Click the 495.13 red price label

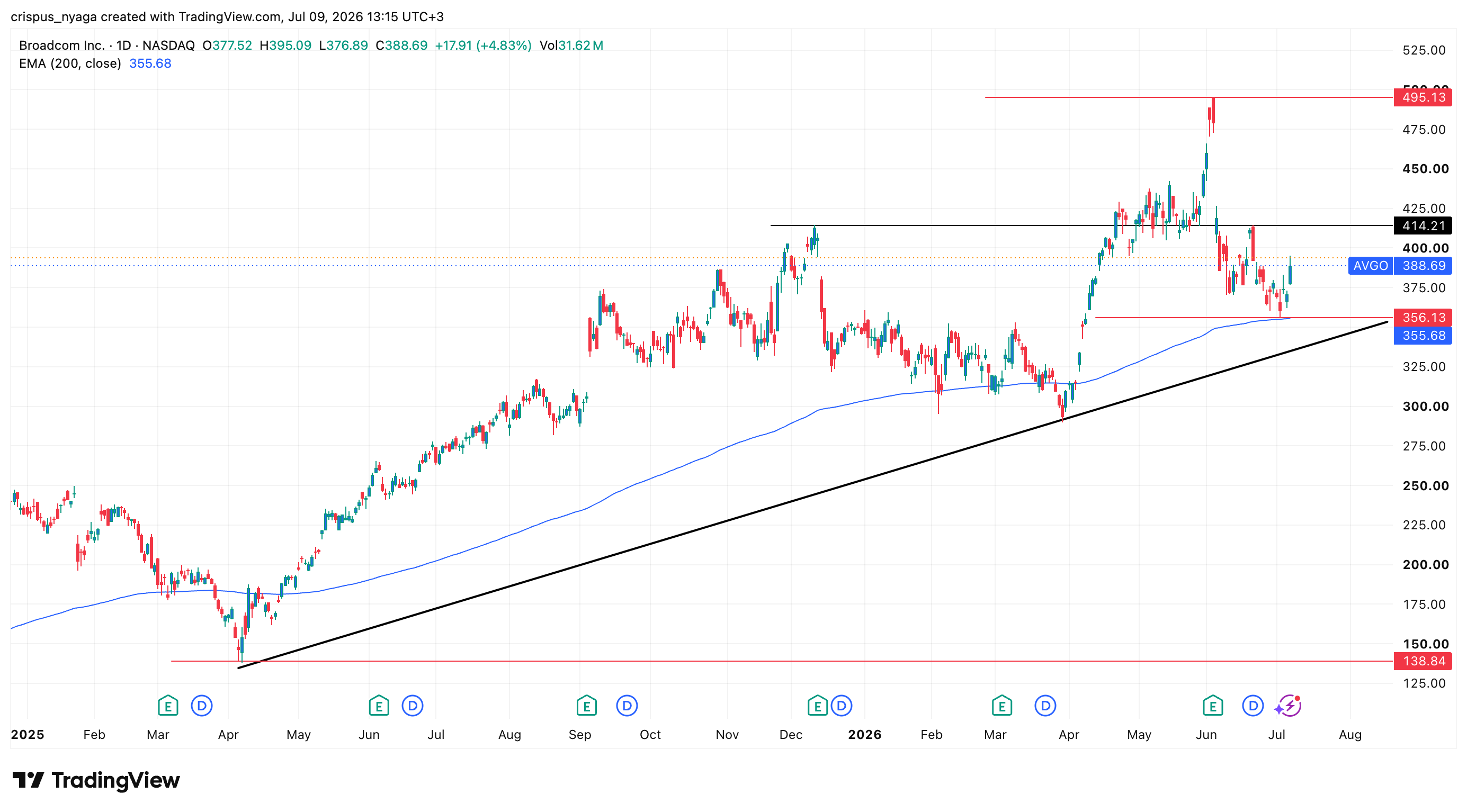1423,97
